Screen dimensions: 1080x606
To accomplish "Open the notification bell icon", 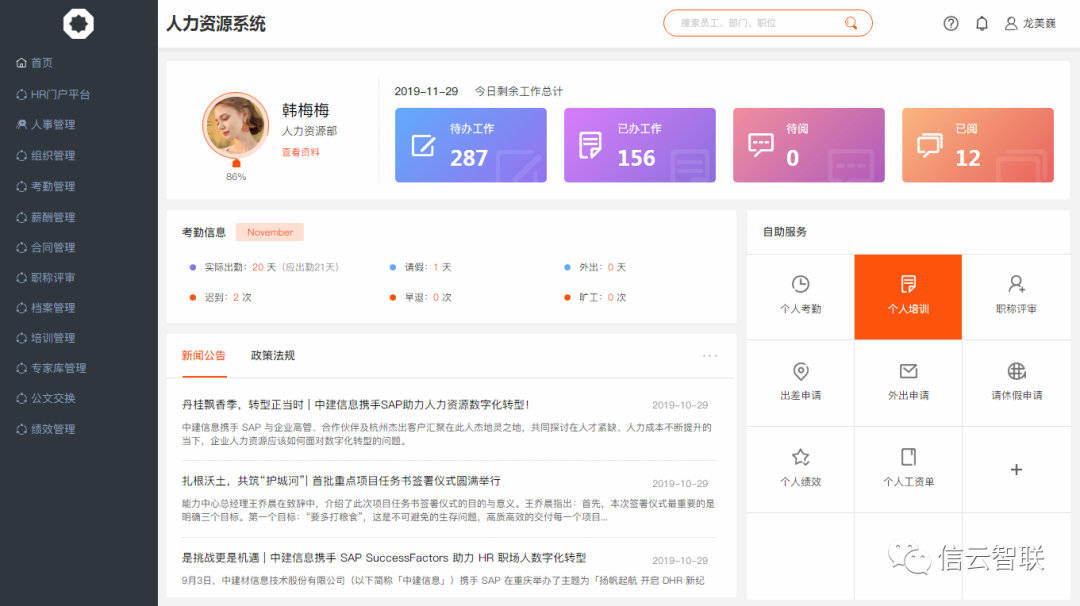I will 981,23.
